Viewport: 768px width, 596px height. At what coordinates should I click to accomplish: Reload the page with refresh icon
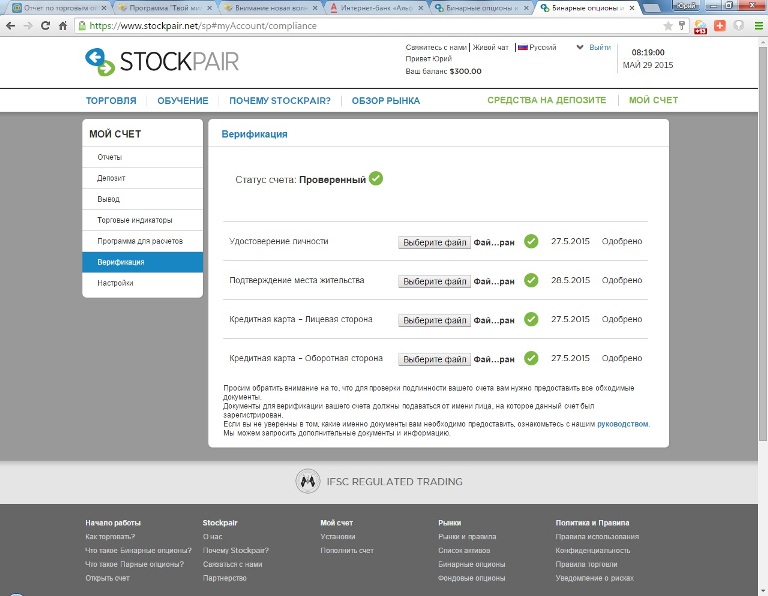coord(46,26)
